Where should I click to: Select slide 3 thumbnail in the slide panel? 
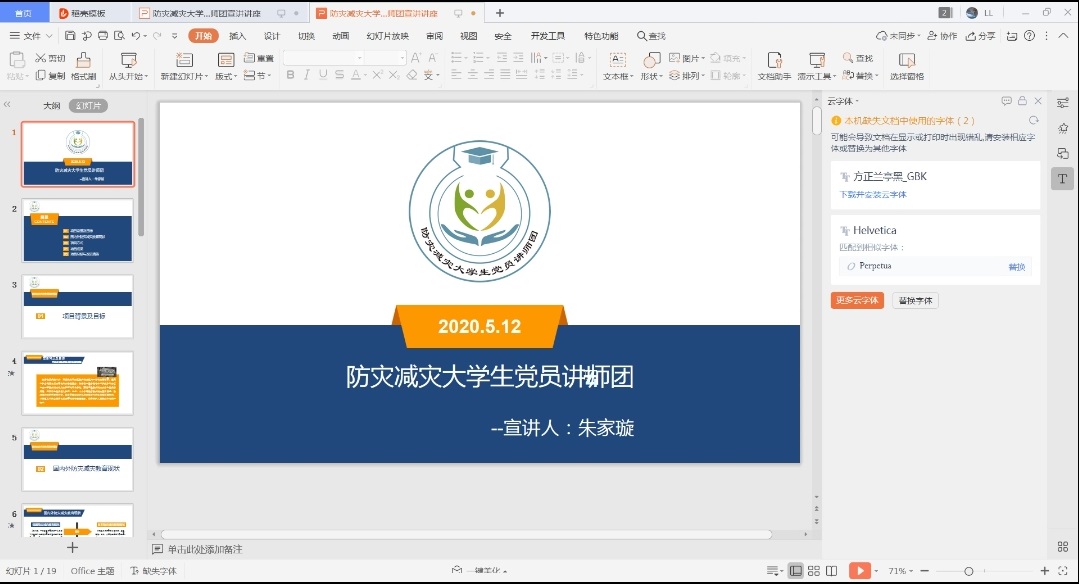point(78,307)
